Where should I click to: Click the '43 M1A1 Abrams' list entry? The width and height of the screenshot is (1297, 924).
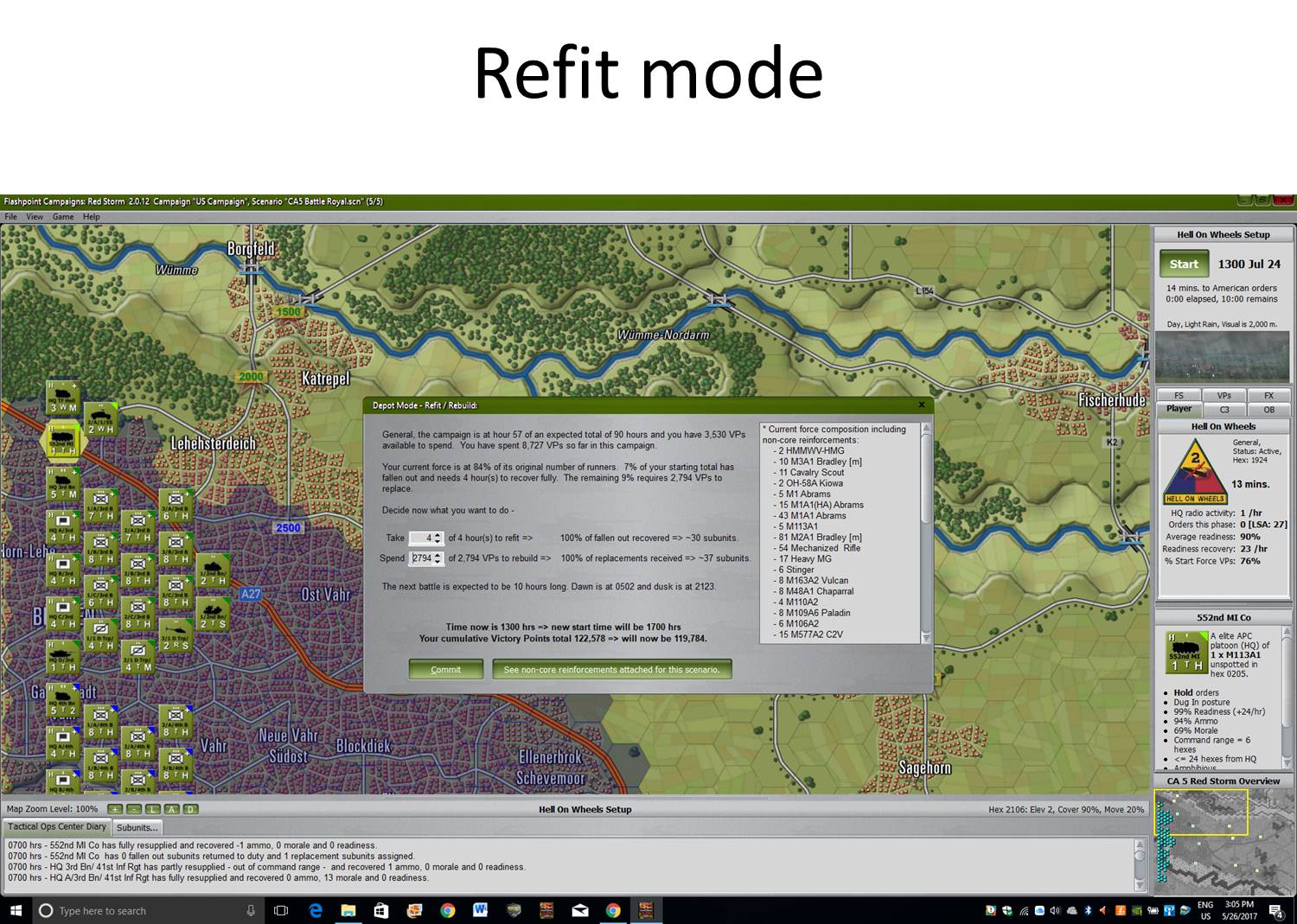pyautogui.click(x=812, y=515)
